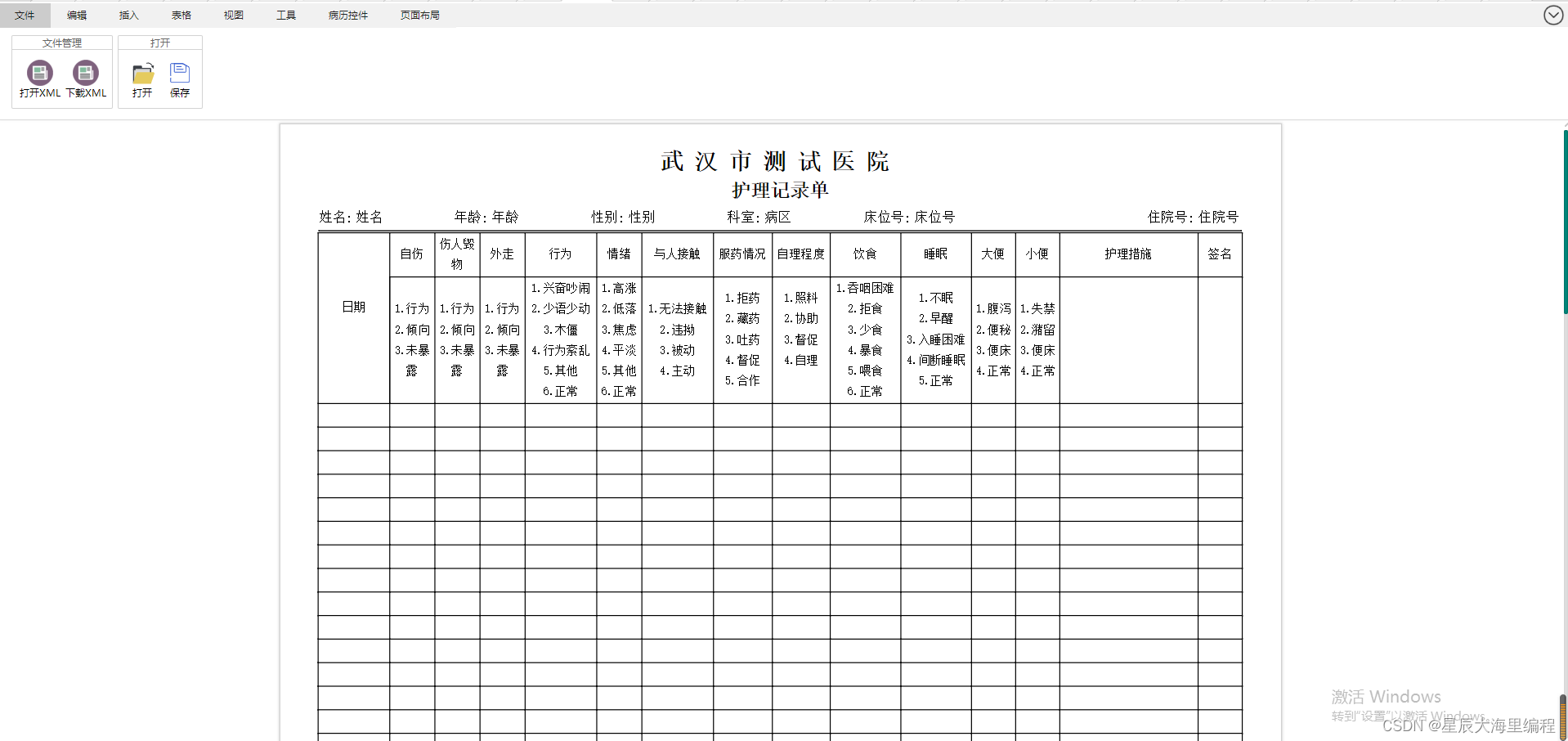This screenshot has height=741, width=1568.
Task: Click the option text 1.吞咽困难
Action: pyautogui.click(x=865, y=288)
